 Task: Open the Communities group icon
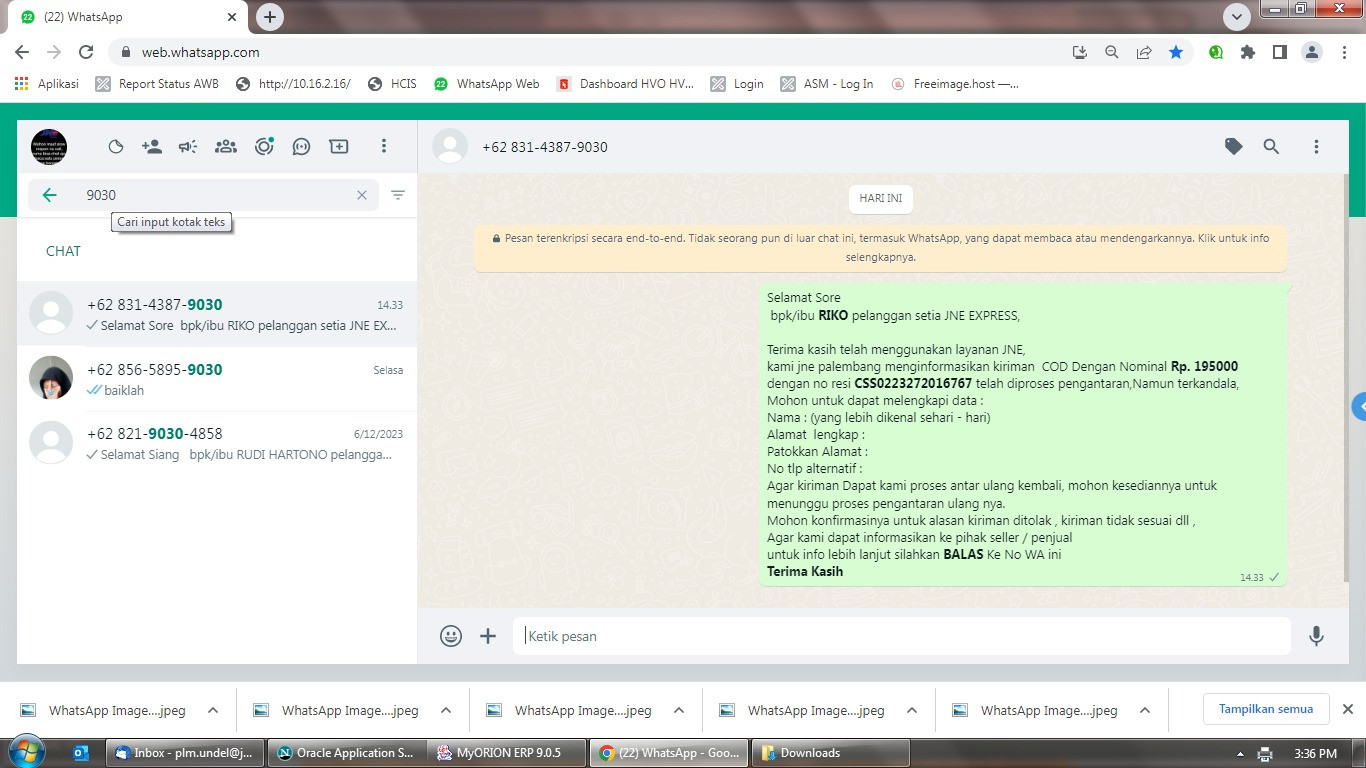pyautogui.click(x=226, y=147)
